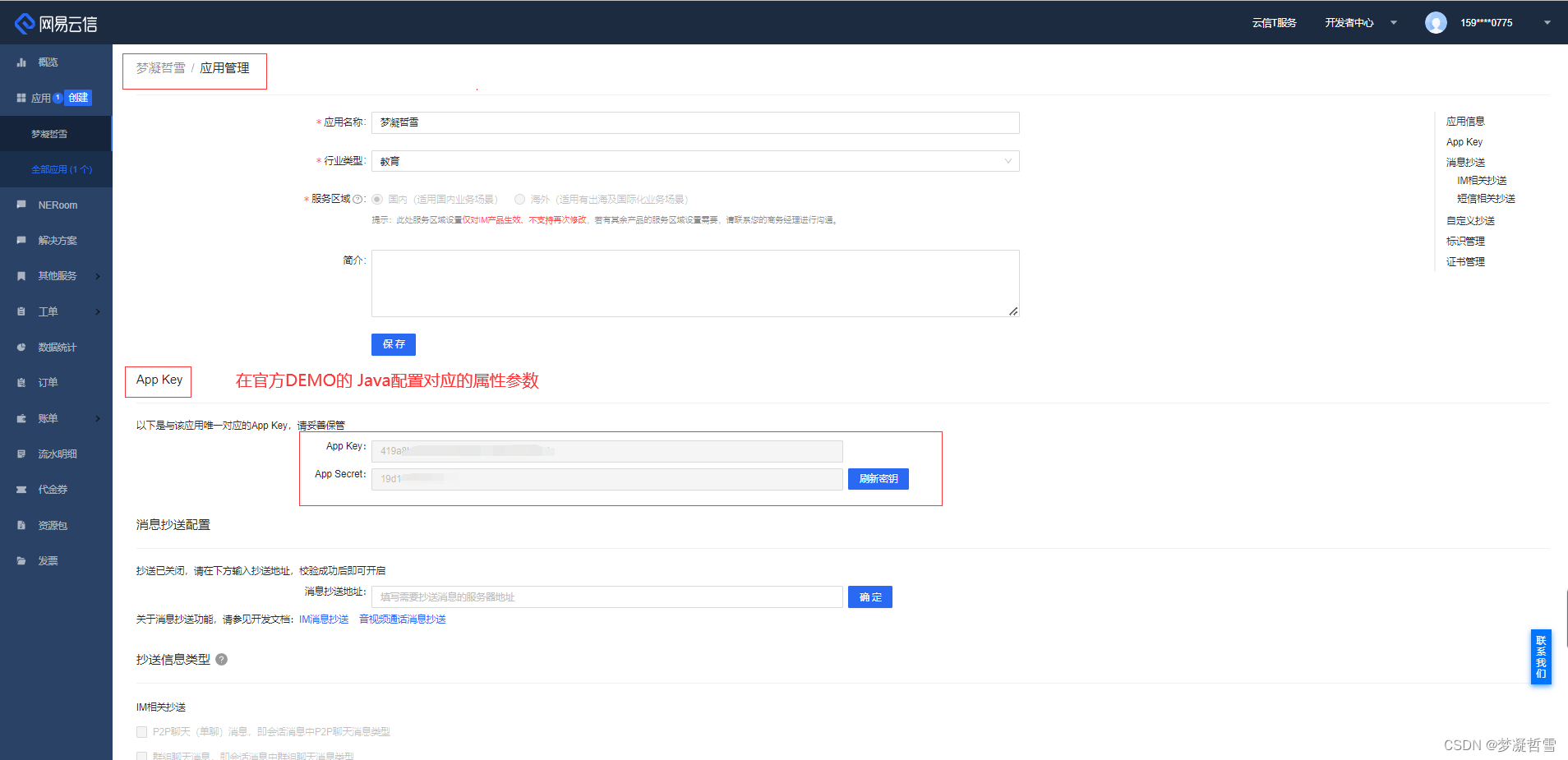
Task: Click the 概览 bar-chart icon in sidebar
Action: tap(21, 62)
